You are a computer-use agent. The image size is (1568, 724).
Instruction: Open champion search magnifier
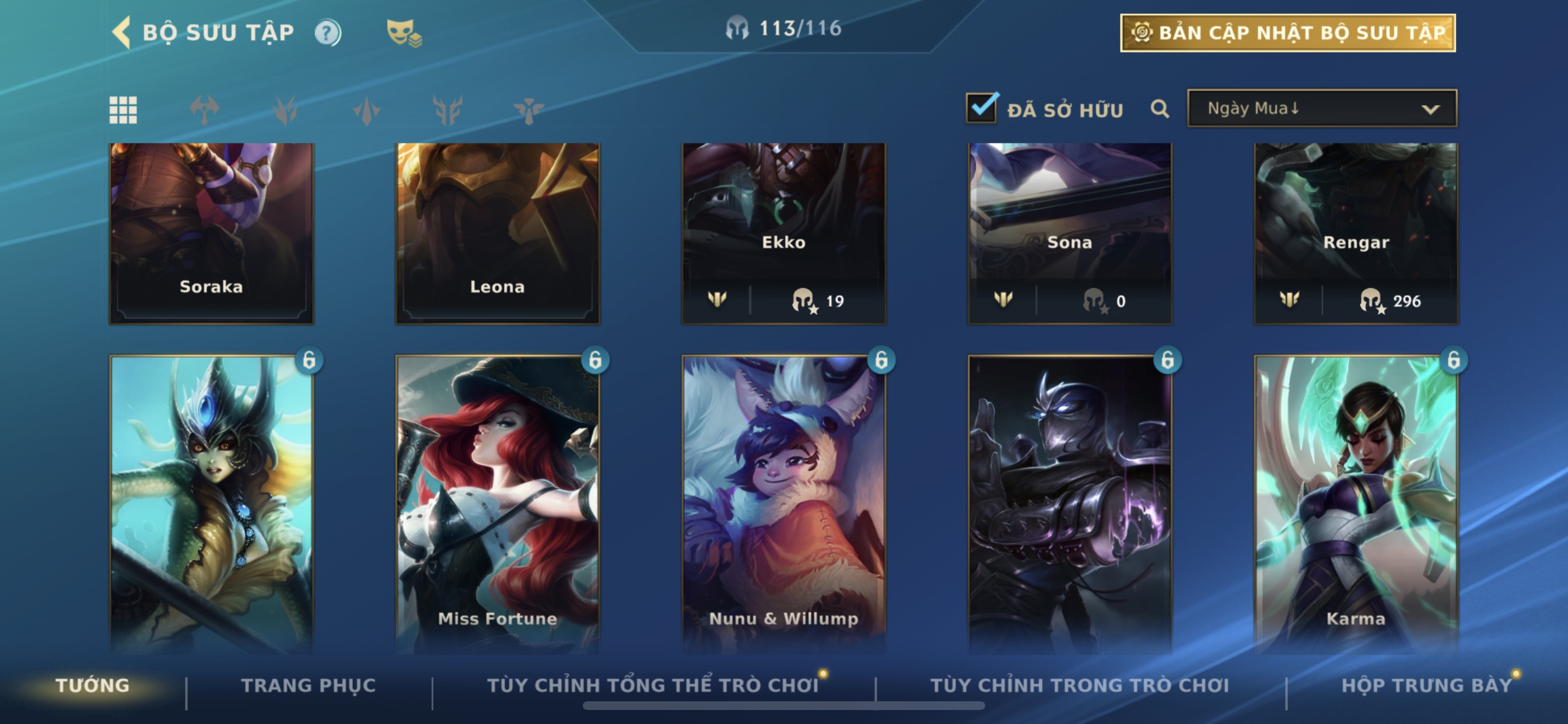[1160, 110]
